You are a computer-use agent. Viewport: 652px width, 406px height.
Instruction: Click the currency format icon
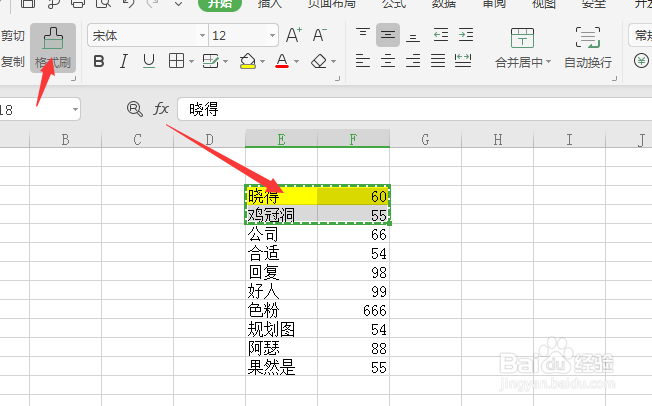[x=642, y=61]
